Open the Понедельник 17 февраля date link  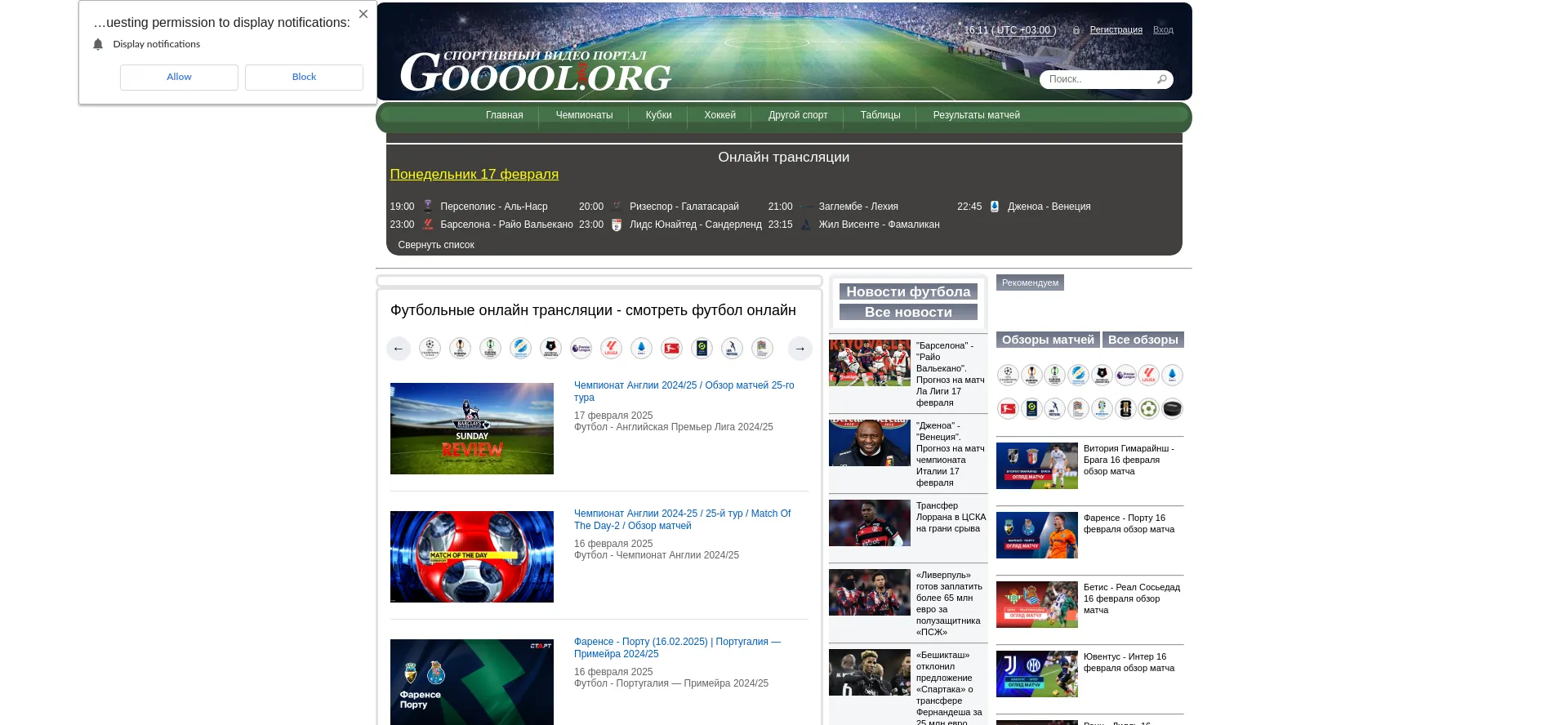[474, 174]
